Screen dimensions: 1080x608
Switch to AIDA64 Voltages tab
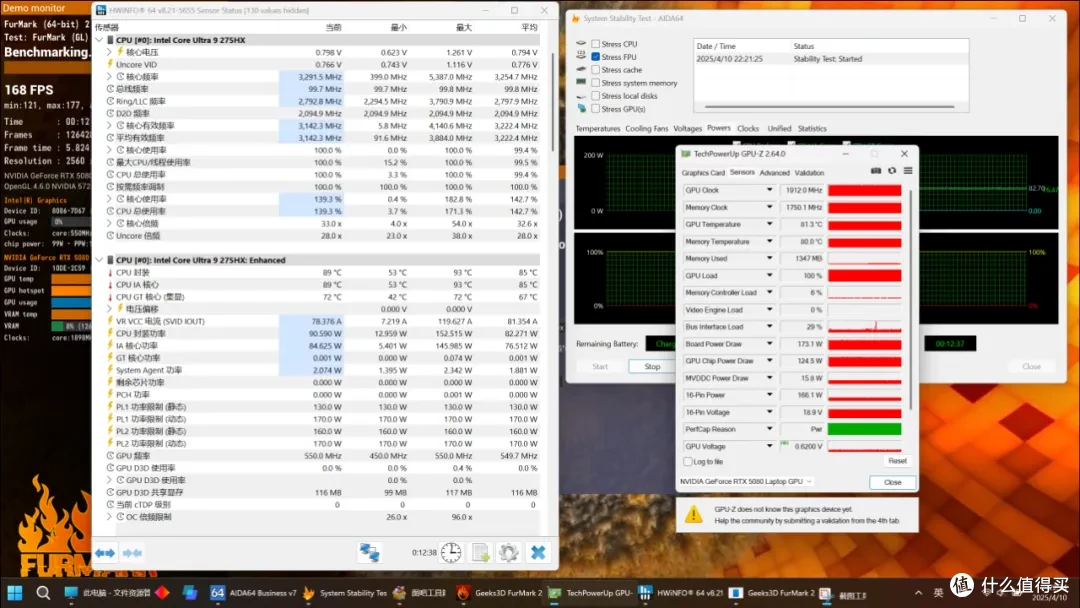pyautogui.click(x=687, y=129)
